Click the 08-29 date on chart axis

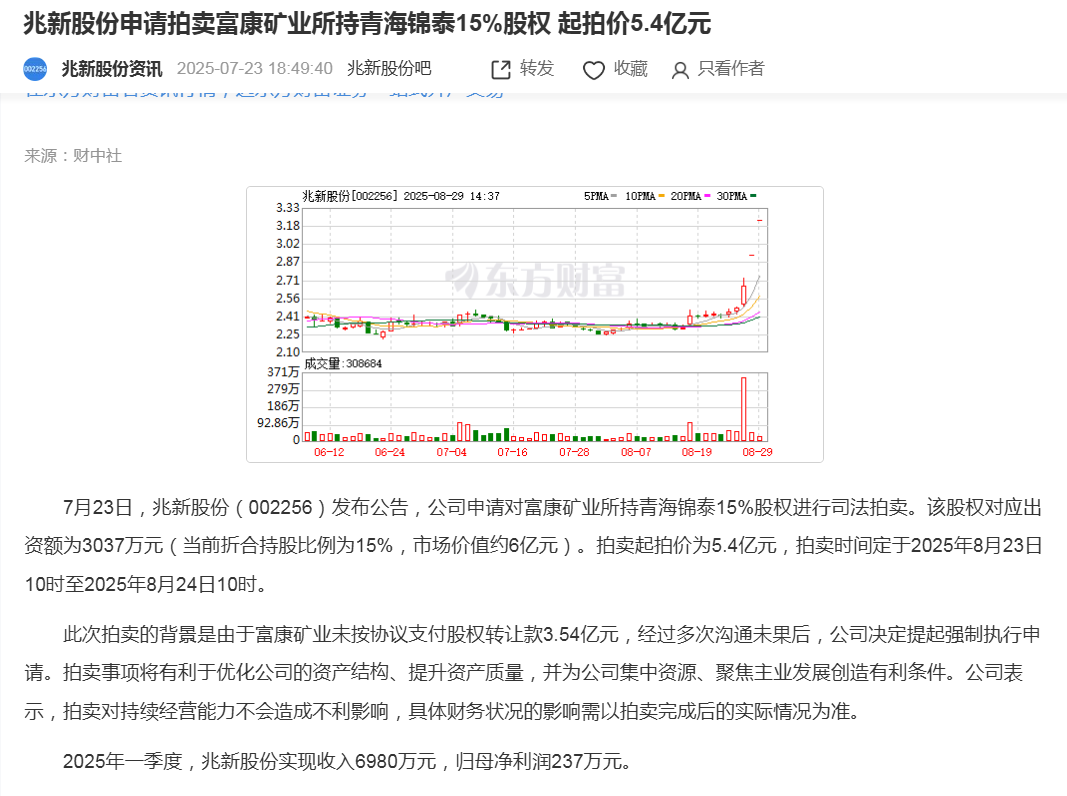click(x=757, y=452)
